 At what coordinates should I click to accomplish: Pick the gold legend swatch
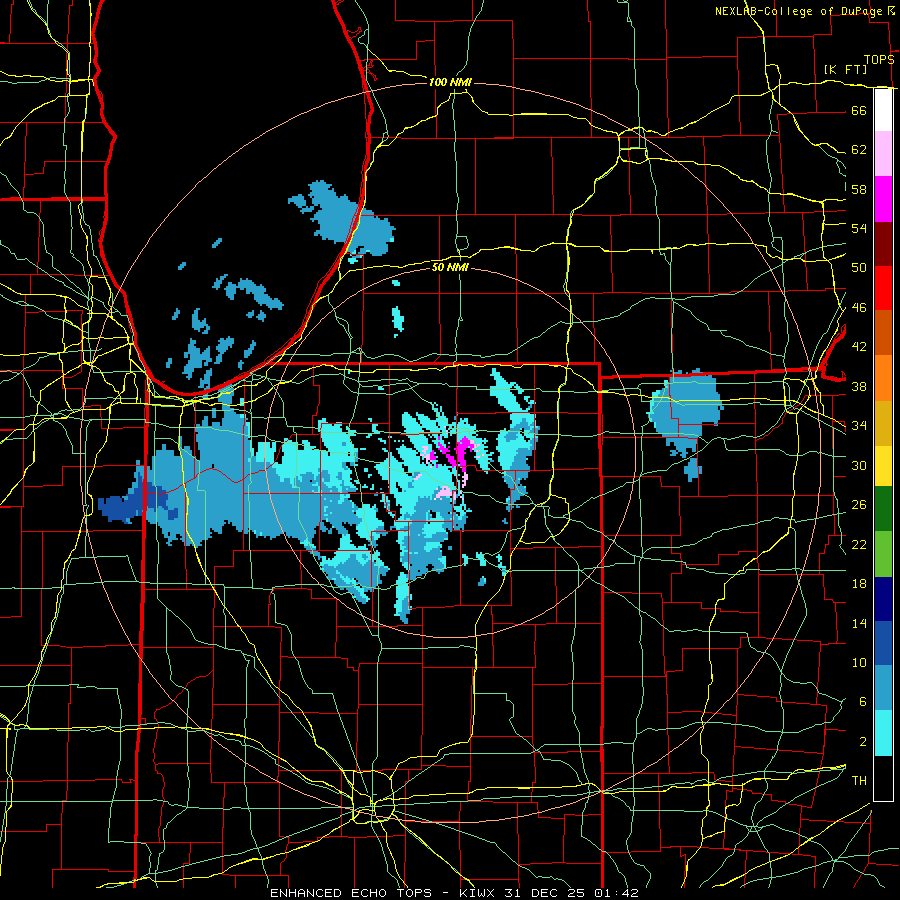[883, 423]
